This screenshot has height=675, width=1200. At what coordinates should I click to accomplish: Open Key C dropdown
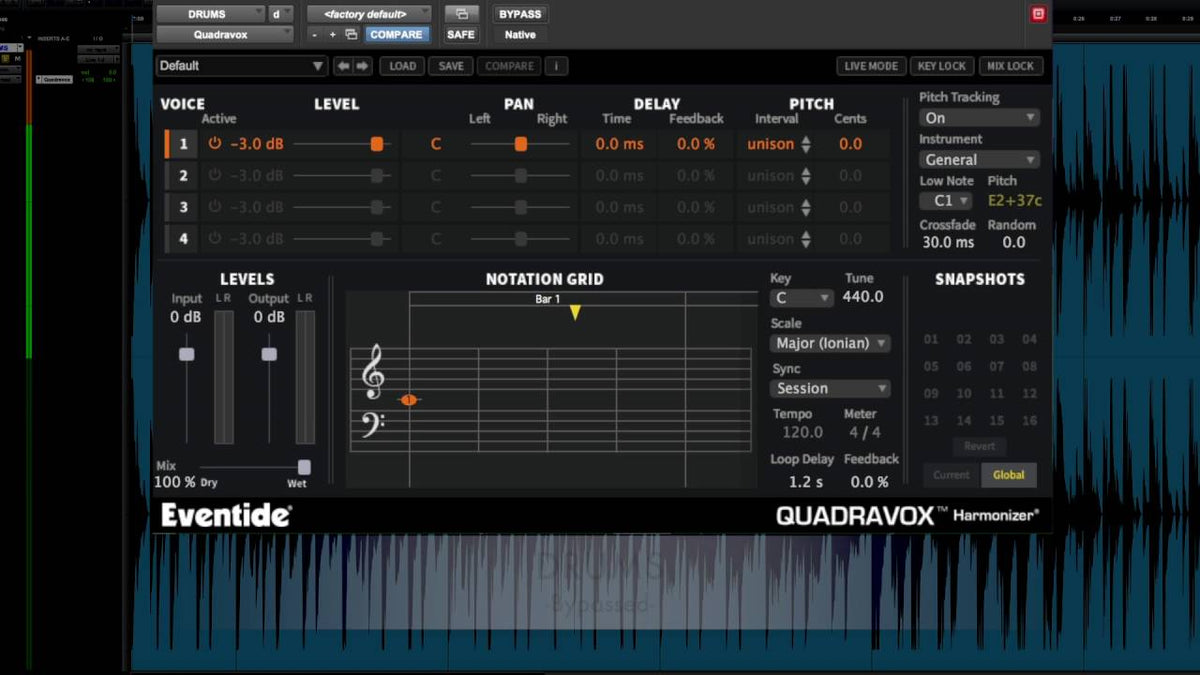point(801,298)
